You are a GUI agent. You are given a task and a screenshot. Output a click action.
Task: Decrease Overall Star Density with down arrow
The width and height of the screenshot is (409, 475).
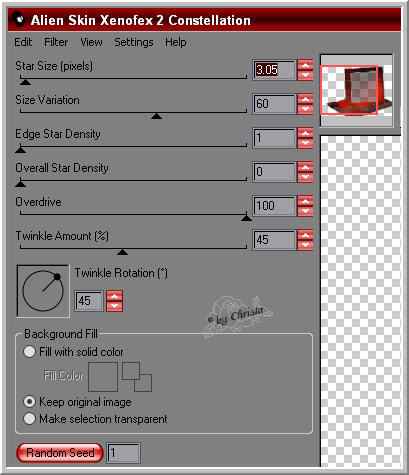[305, 177]
